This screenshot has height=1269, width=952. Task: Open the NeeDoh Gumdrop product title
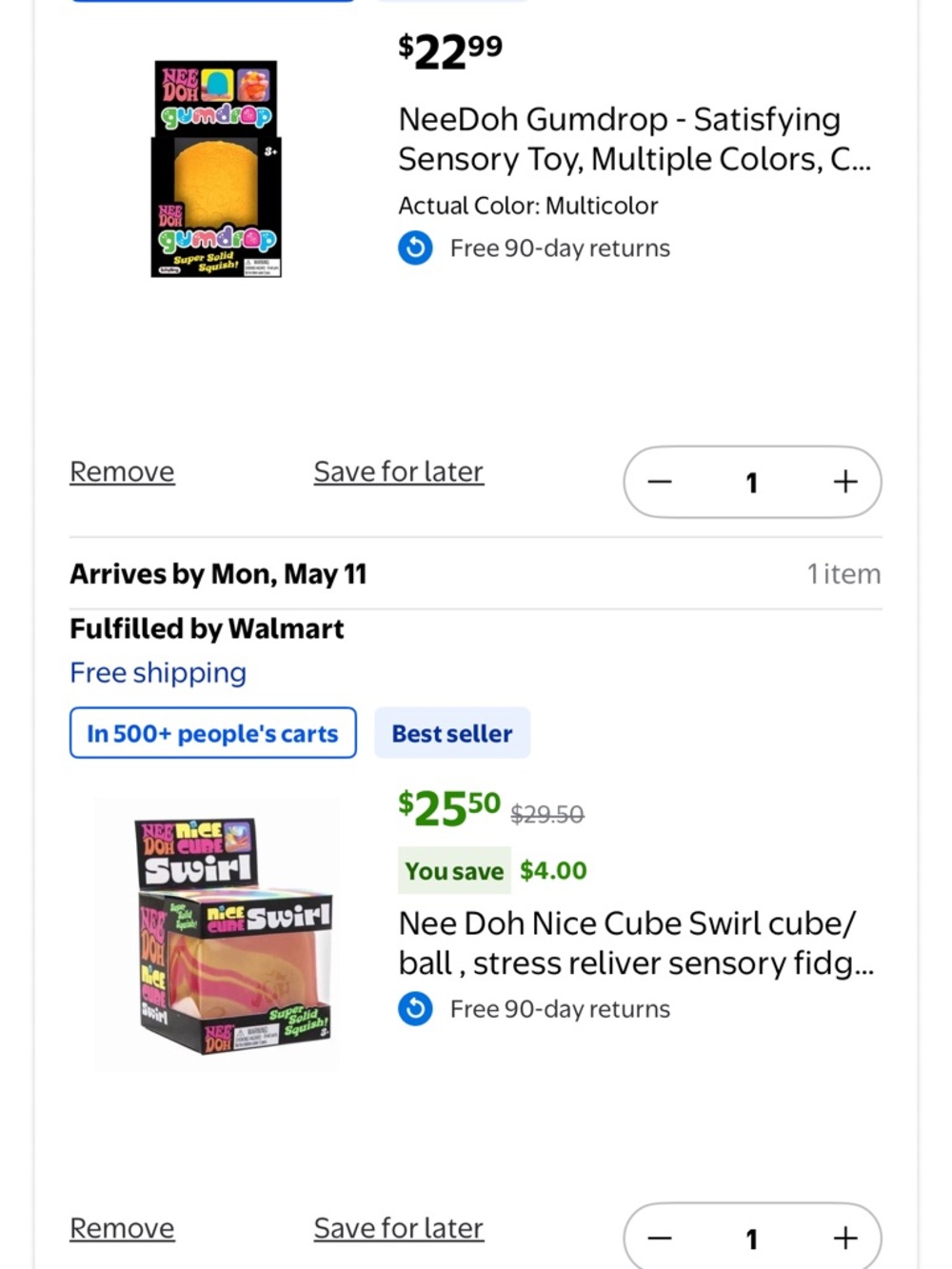pyautogui.click(x=634, y=139)
